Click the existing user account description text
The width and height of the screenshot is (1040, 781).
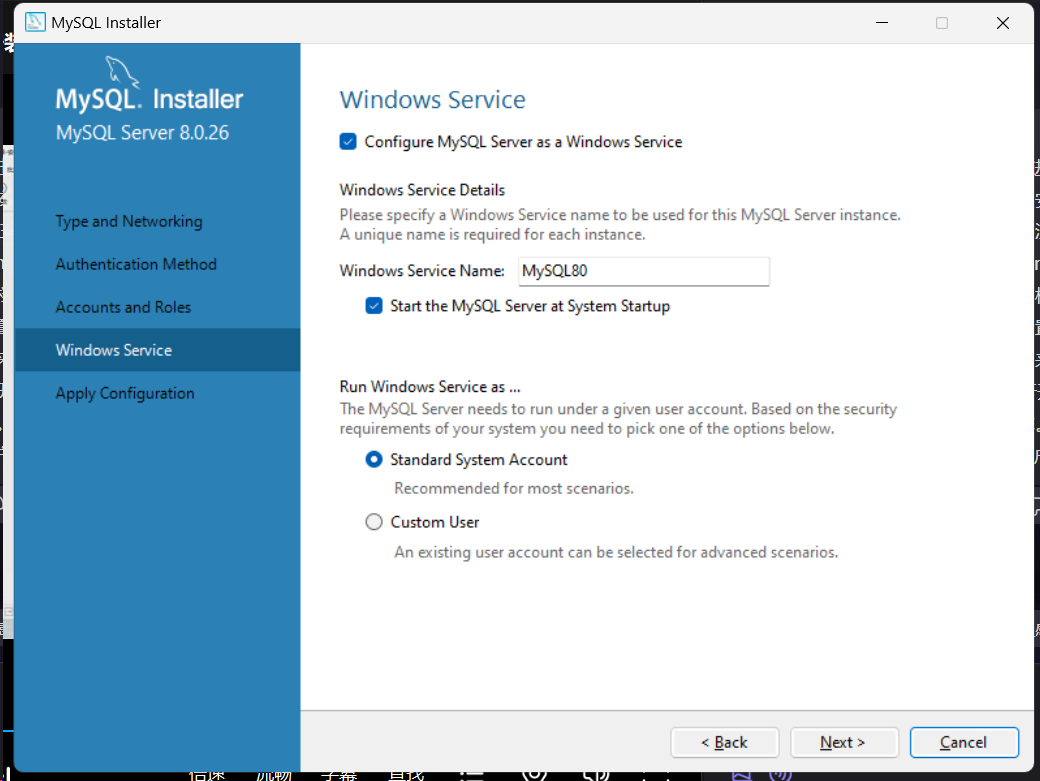[x=616, y=552]
